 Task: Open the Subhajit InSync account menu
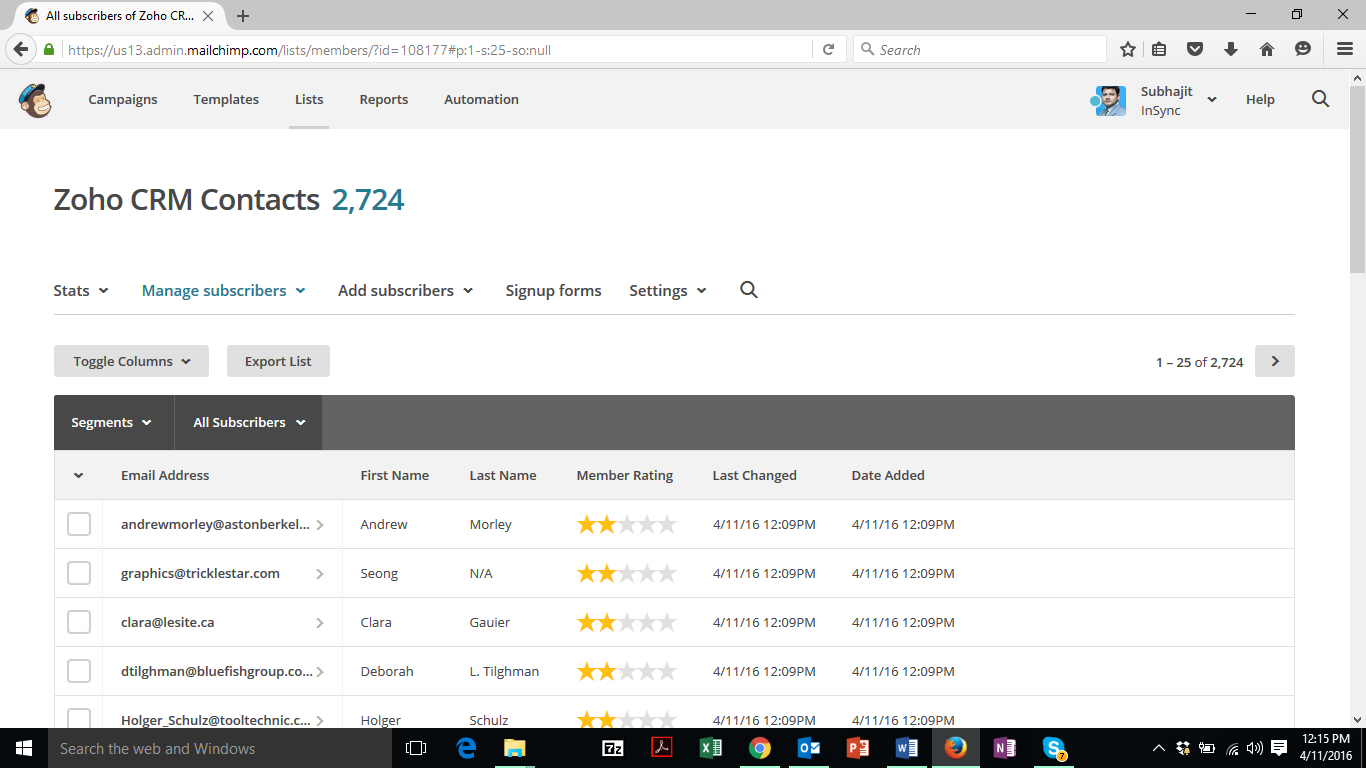[x=1156, y=100]
